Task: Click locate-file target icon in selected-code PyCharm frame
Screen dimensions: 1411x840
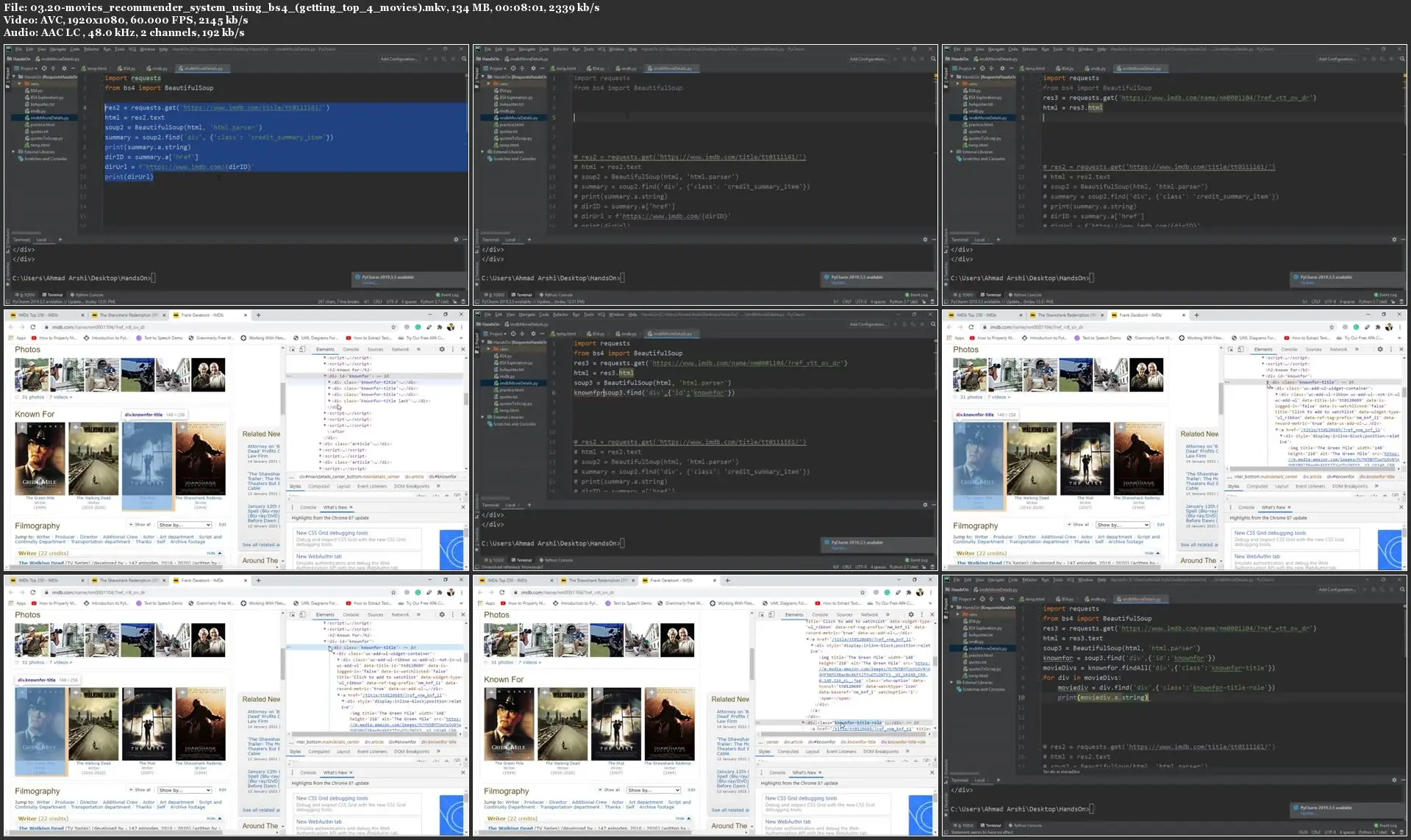Action: point(44,68)
